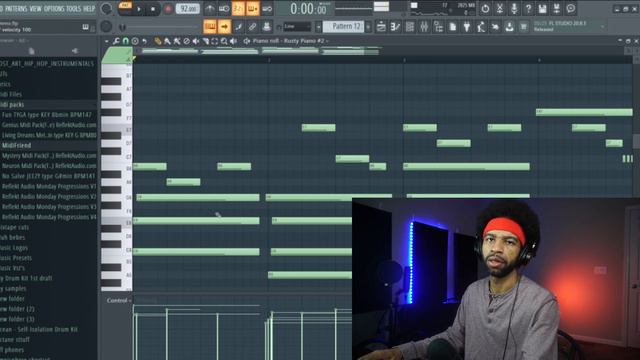Open the help question mark icon

click(528, 8)
